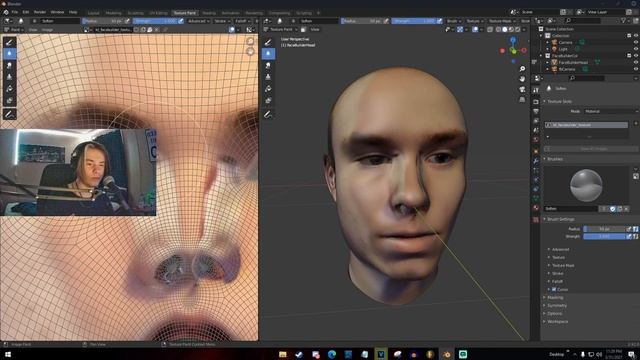Open the Window menu
This screenshot has height=360, width=640.
[x=57, y=12]
